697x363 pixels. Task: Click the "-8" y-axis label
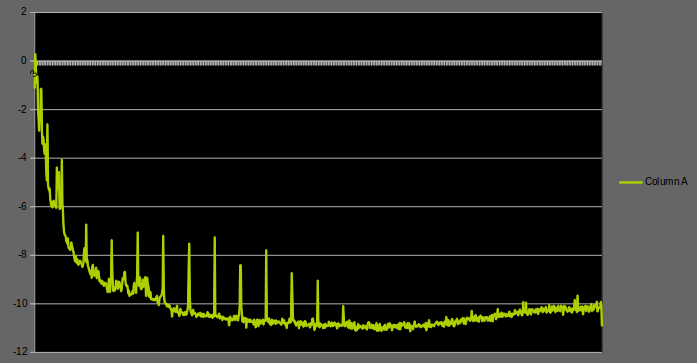22,255
